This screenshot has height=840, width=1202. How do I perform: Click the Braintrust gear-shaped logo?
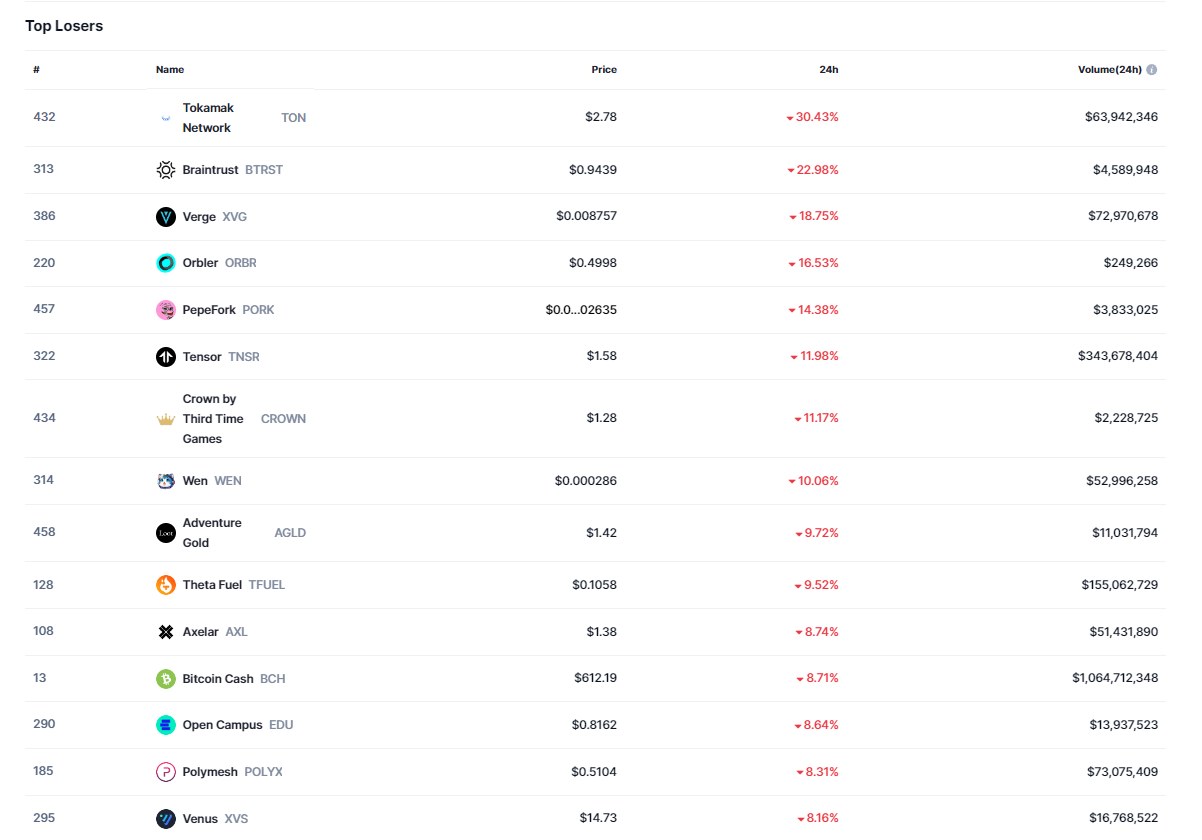pyautogui.click(x=166, y=170)
